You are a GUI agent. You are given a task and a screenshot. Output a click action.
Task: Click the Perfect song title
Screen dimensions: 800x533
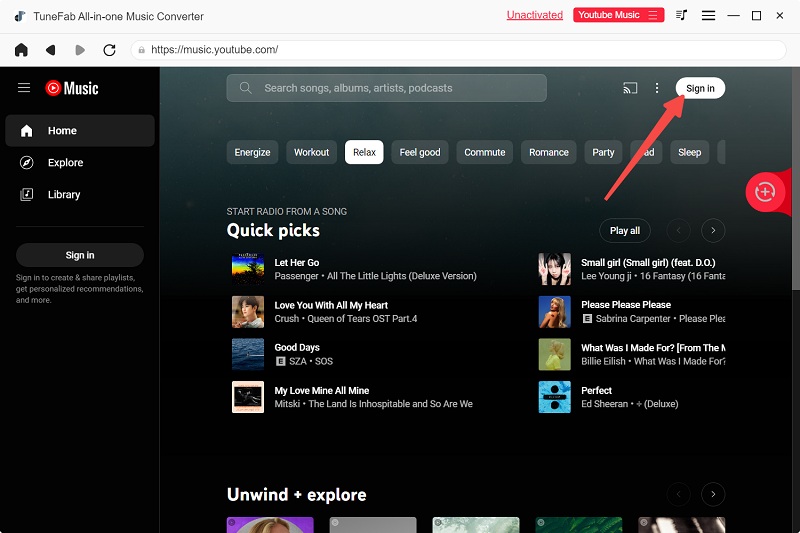(x=596, y=391)
